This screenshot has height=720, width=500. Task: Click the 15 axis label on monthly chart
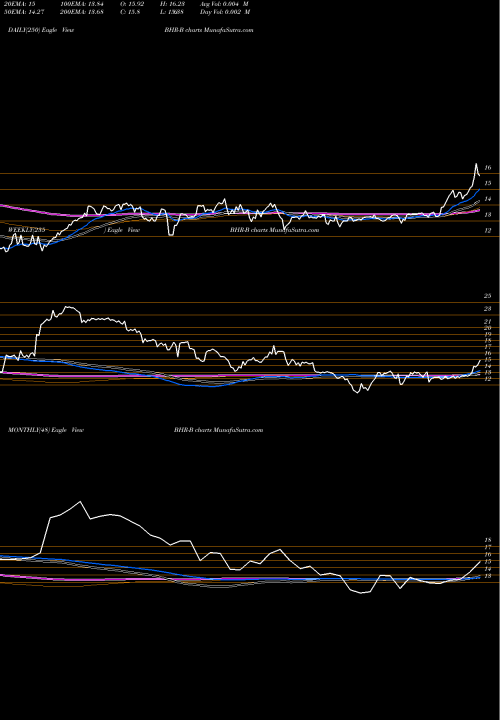tap(488, 561)
